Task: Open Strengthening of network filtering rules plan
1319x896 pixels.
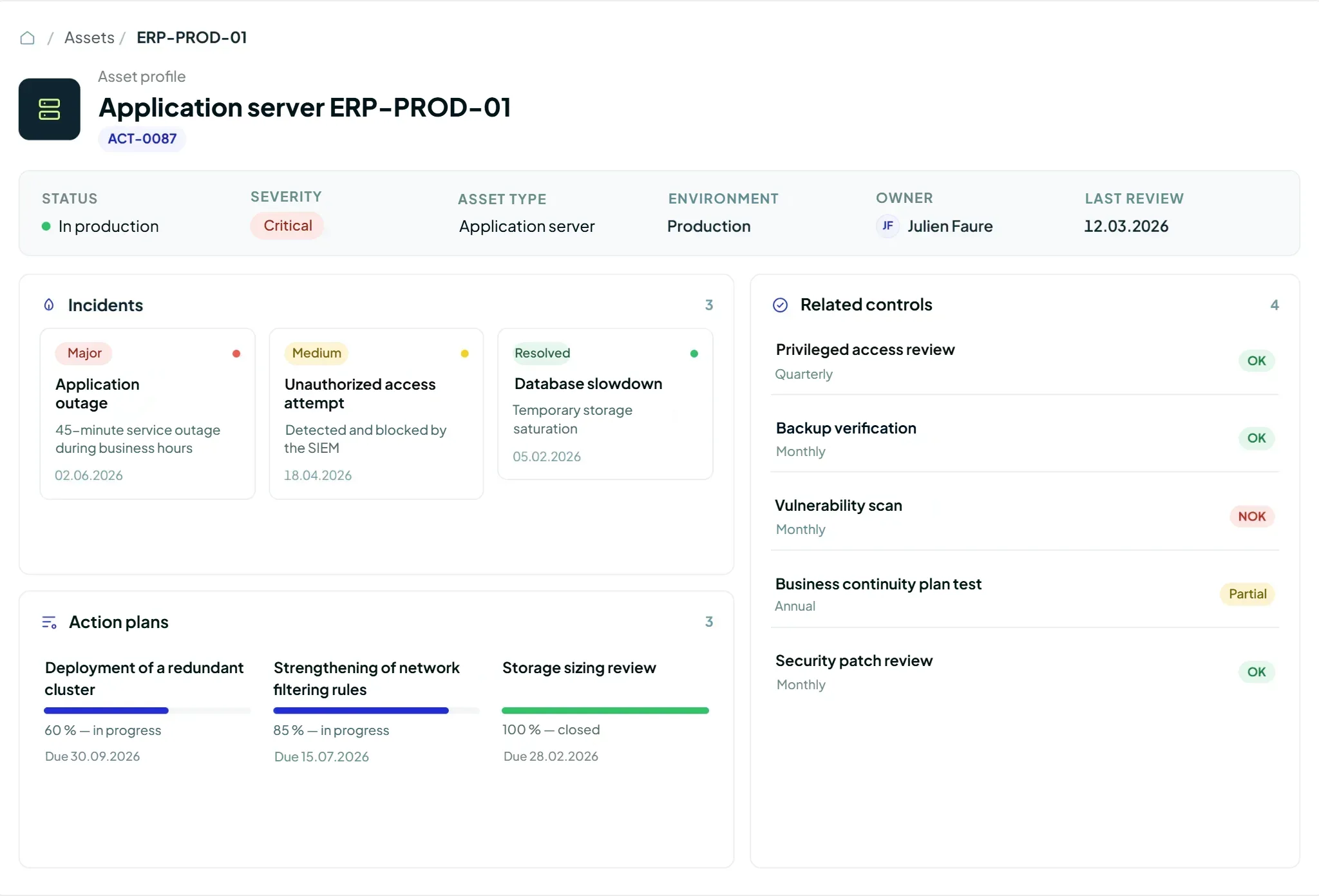Action: pos(366,678)
